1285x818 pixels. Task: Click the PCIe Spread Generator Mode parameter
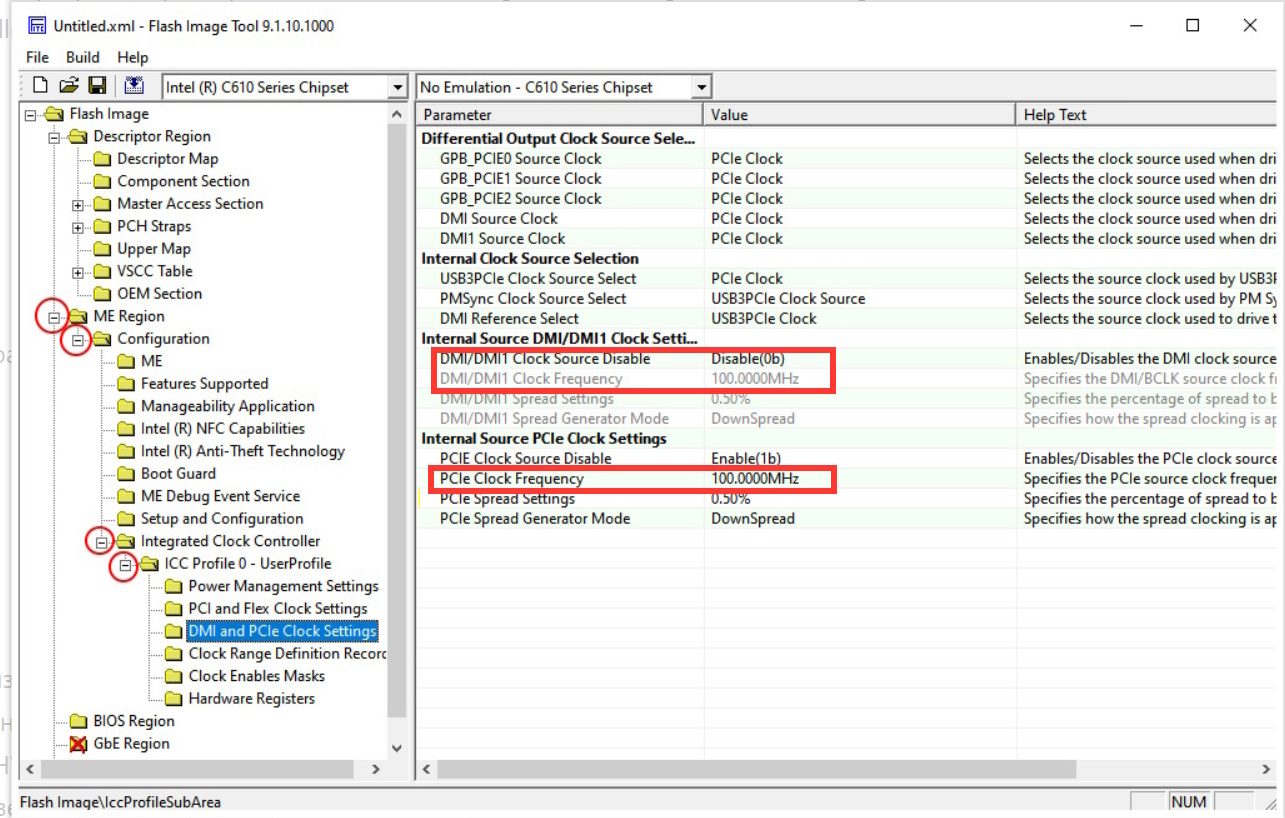(535, 518)
